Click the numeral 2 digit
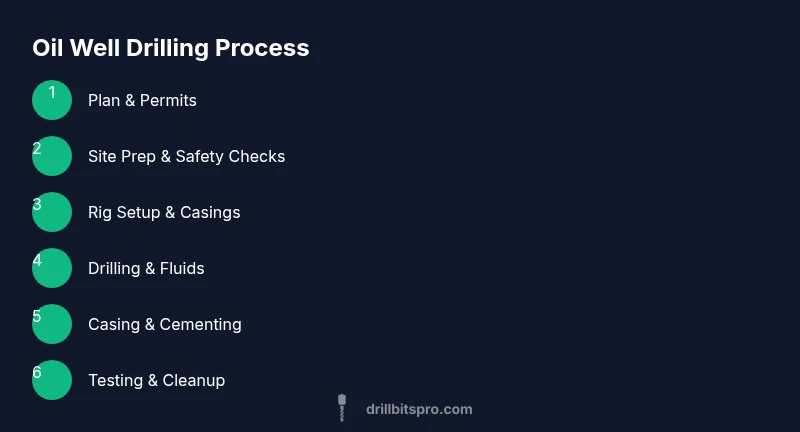The image size is (800, 432). (x=37, y=149)
